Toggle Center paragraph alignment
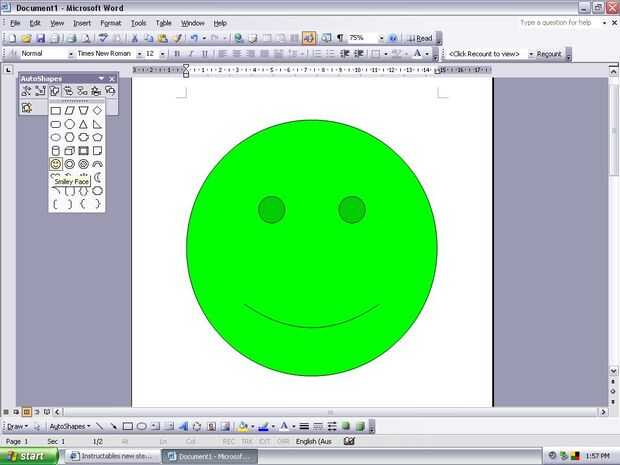Screen dimensions: 620x465 pyautogui.click(x=236, y=53)
